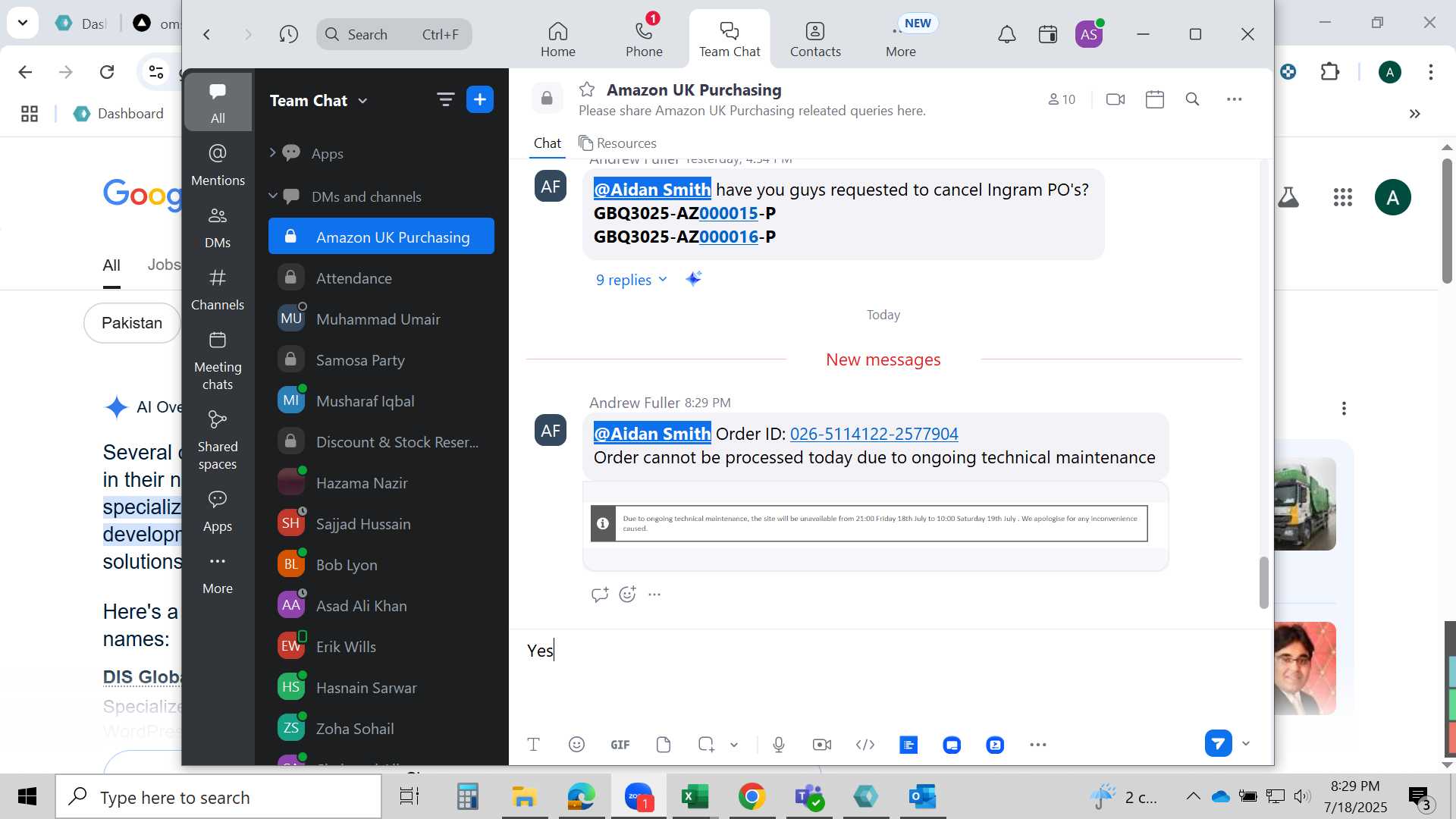The image size is (1456, 819).
Task: View the 10 channel members
Action: (1062, 99)
